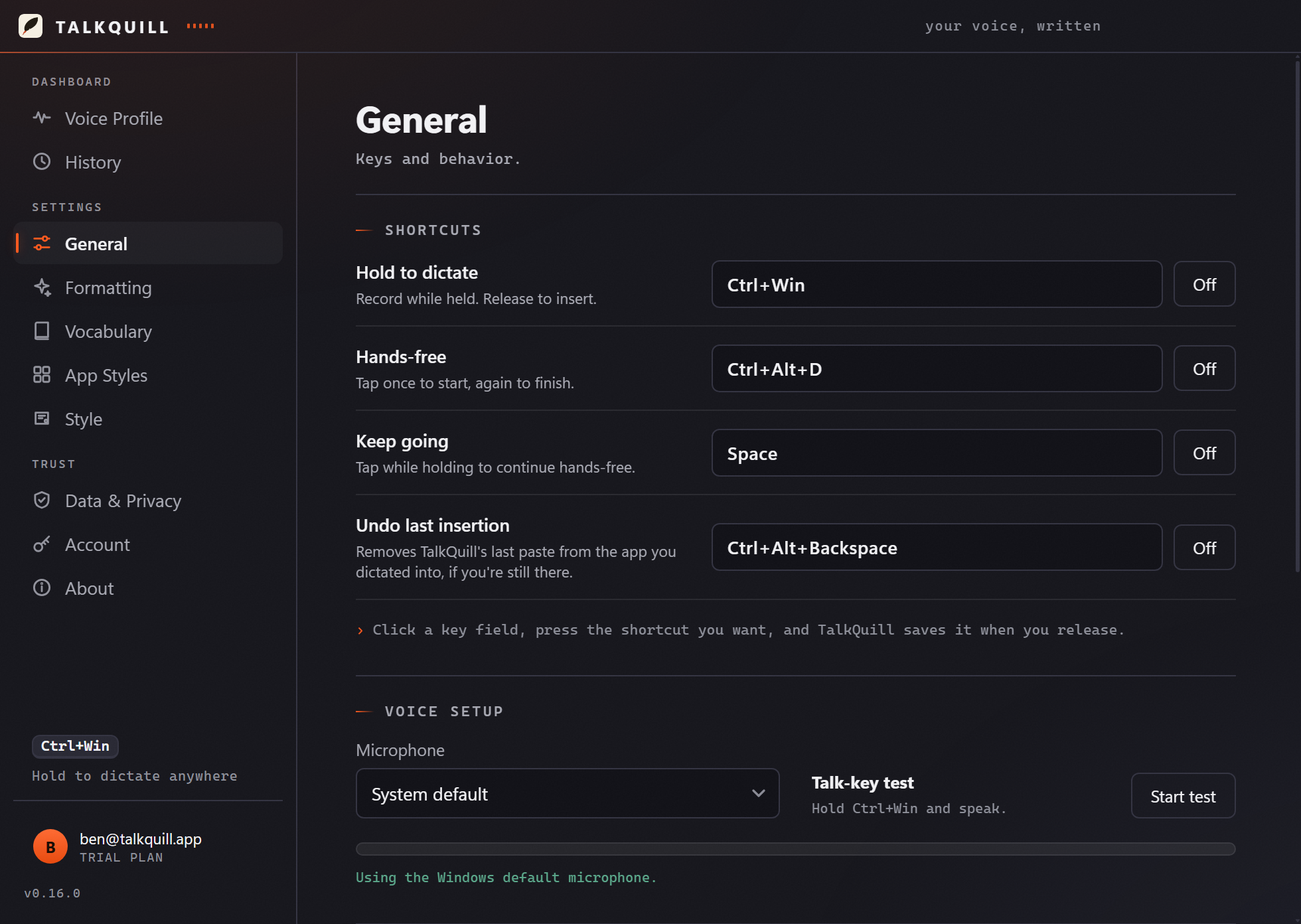Click the 'Click a key field' instruction hint
The width and height of the screenshot is (1301, 924).
pyautogui.click(x=748, y=630)
